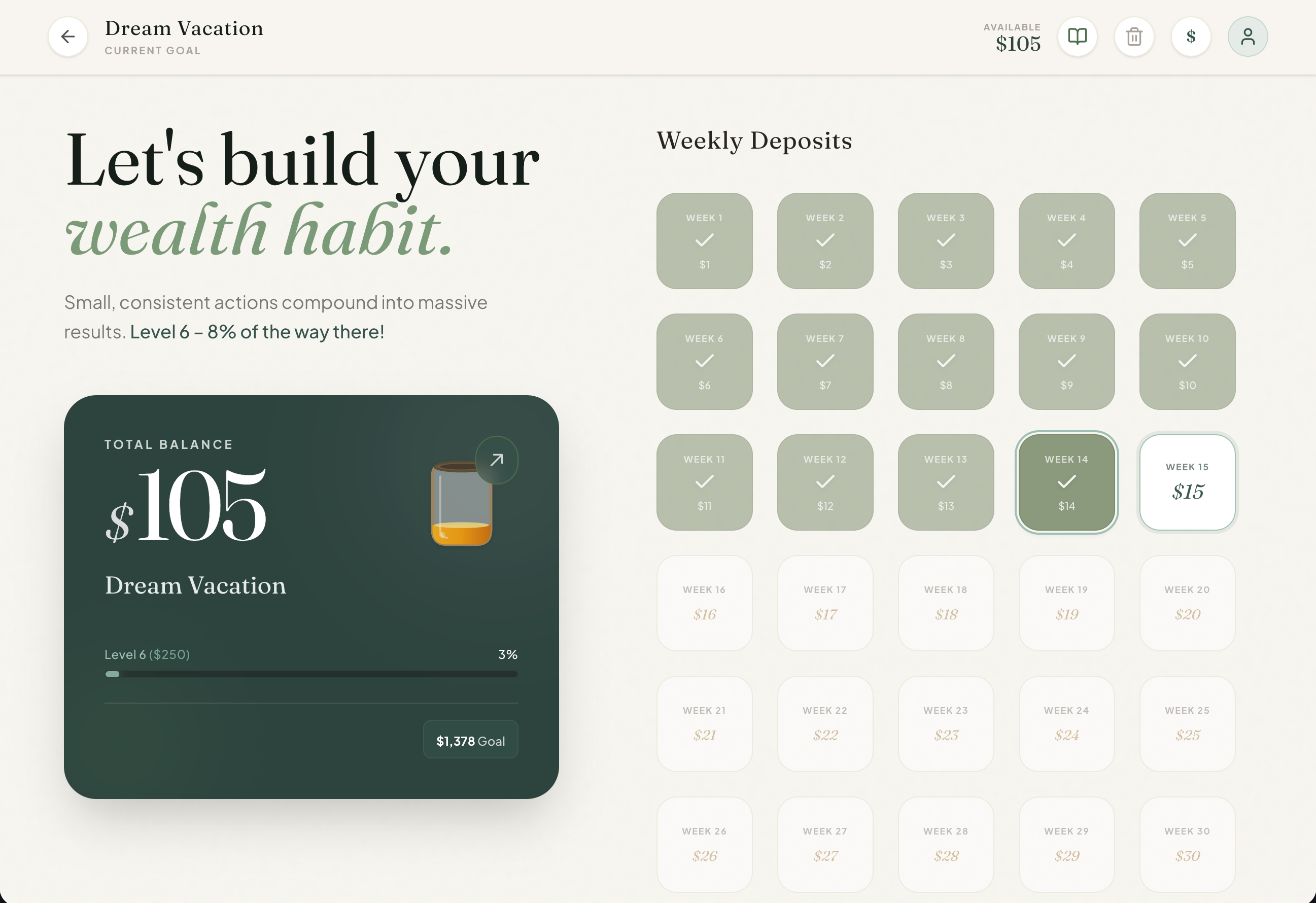Choose the Week 23 $23 deposit
This screenshot has height=903, width=1316.
(946, 723)
